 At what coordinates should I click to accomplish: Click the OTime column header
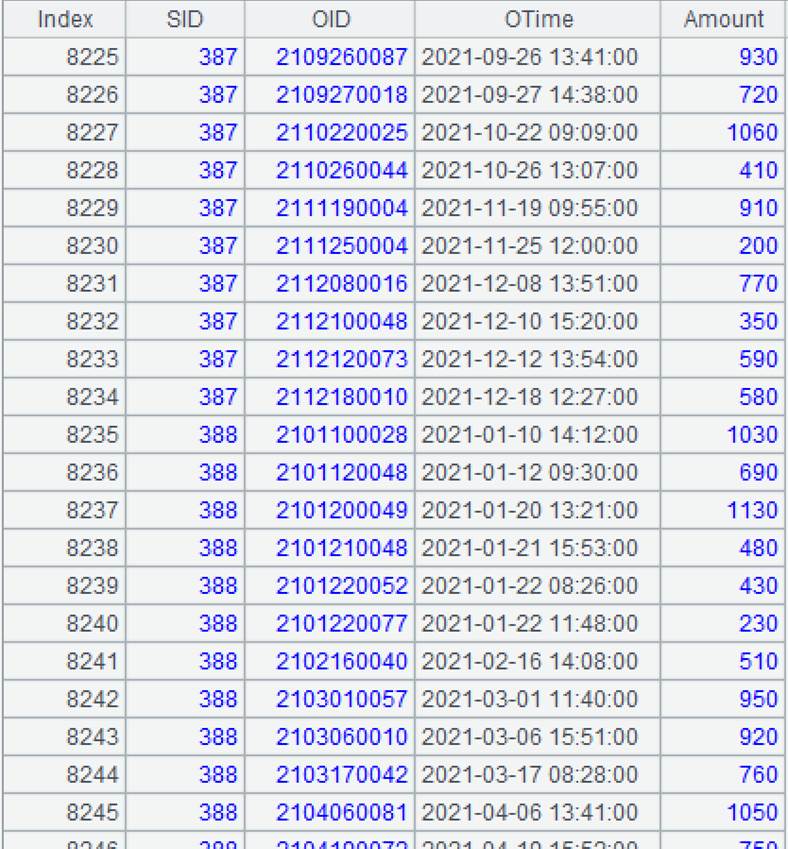[538, 19]
